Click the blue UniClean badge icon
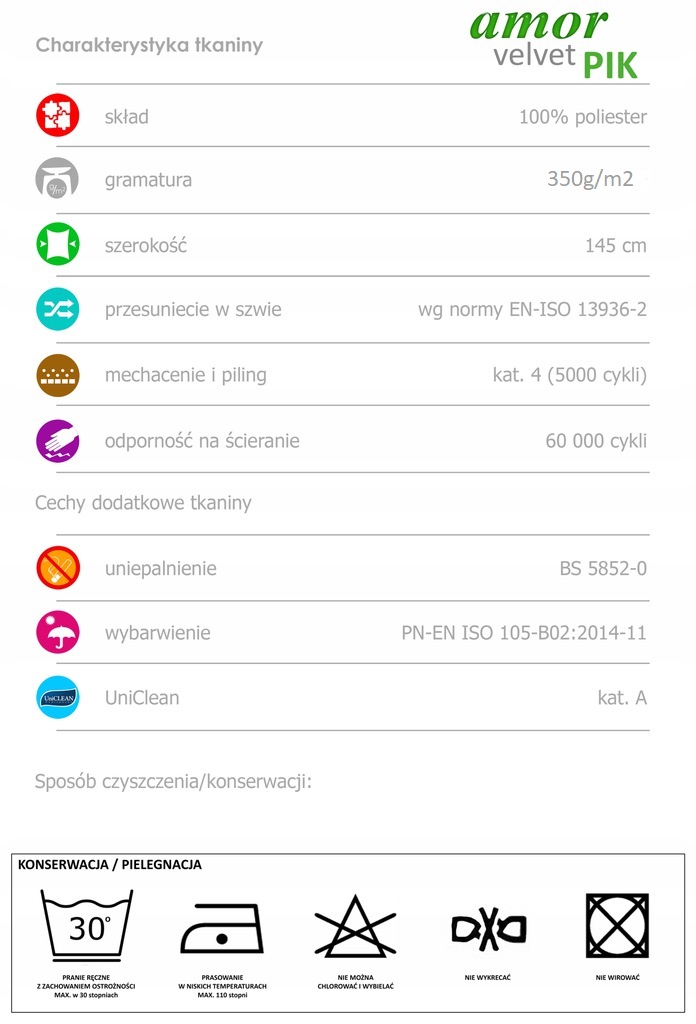This screenshot has width=696, height=1024. (x=57, y=697)
